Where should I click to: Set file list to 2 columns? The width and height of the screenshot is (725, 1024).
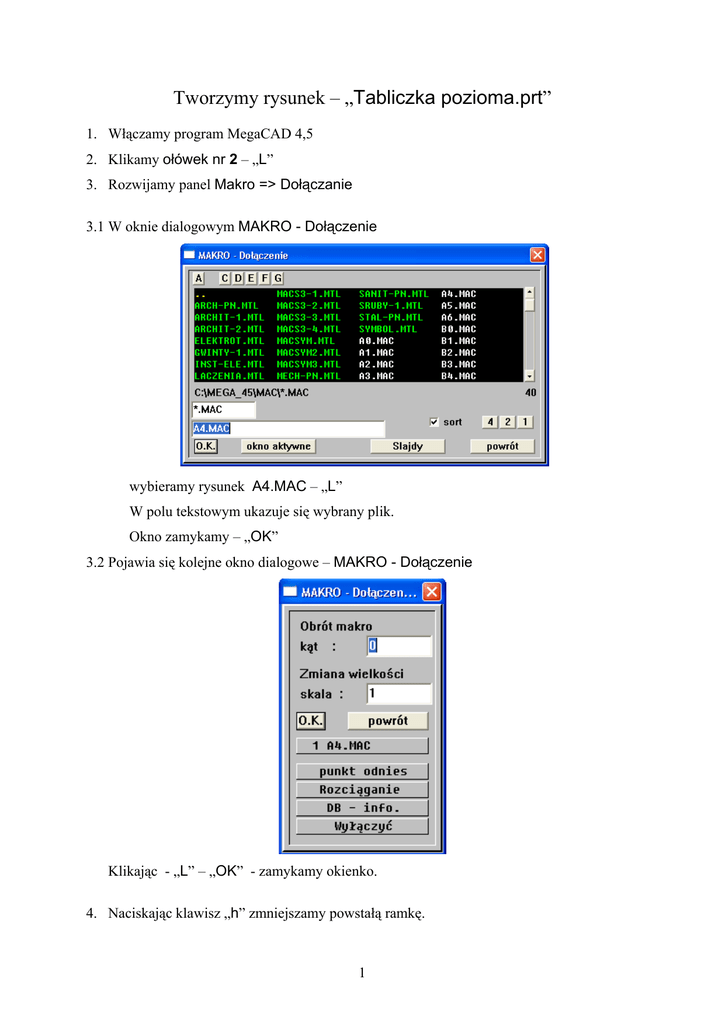point(508,422)
